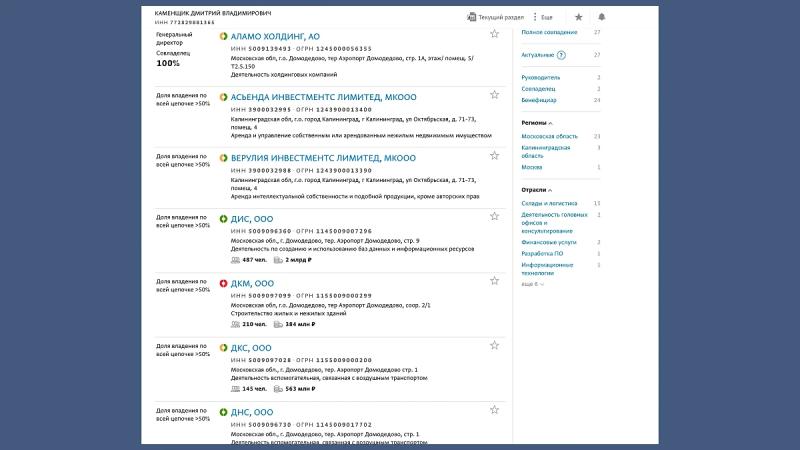The height and width of the screenshot is (450, 800).
Task: Click '210 чел.' employee count
Action: [x=254, y=324]
